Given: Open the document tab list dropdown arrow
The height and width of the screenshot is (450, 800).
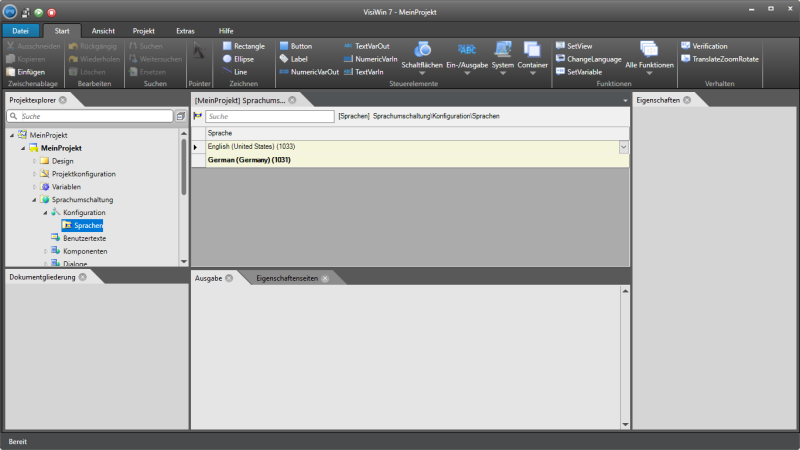Looking at the screenshot, I should 625,101.
